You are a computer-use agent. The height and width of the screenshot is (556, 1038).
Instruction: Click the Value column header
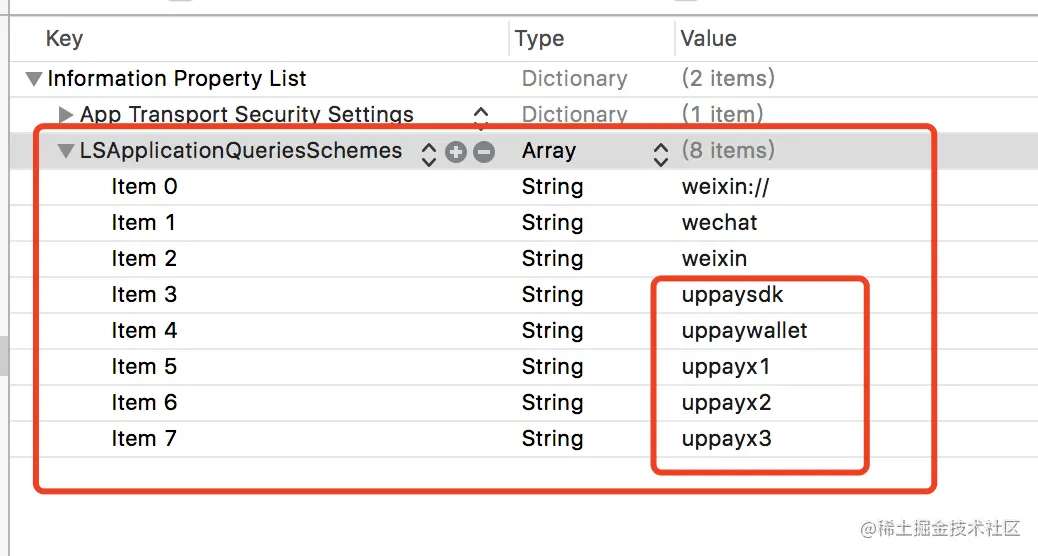click(708, 39)
